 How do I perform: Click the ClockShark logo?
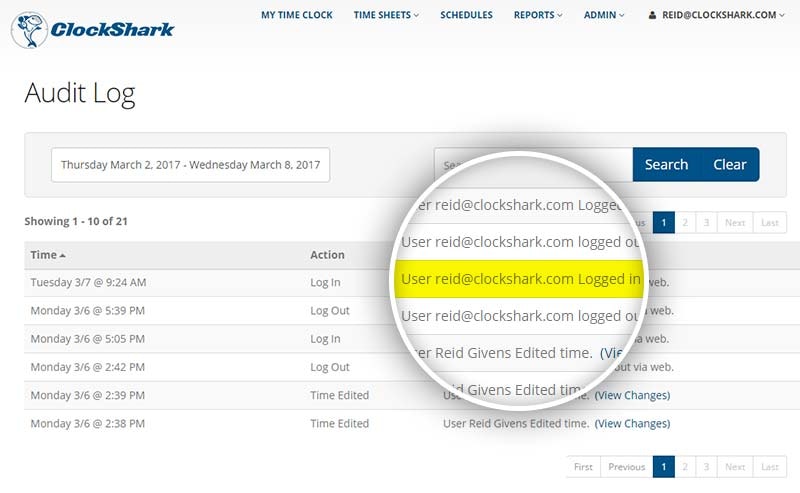tap(92, 30)
